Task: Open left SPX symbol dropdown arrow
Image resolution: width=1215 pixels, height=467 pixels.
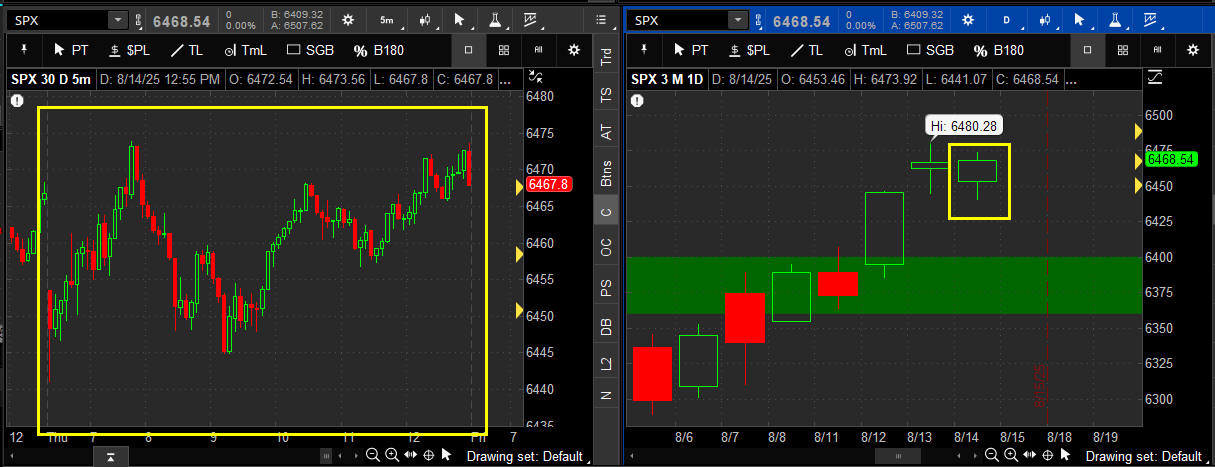Action: point(118,20)
